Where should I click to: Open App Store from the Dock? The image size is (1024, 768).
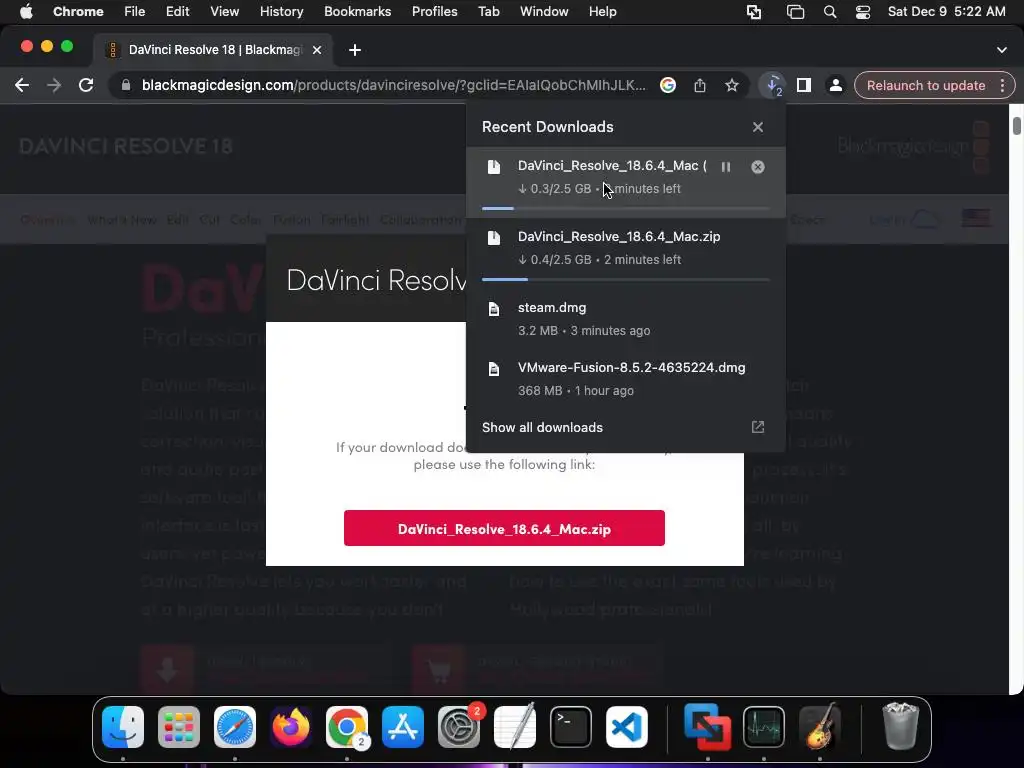[x=403, y=727]
